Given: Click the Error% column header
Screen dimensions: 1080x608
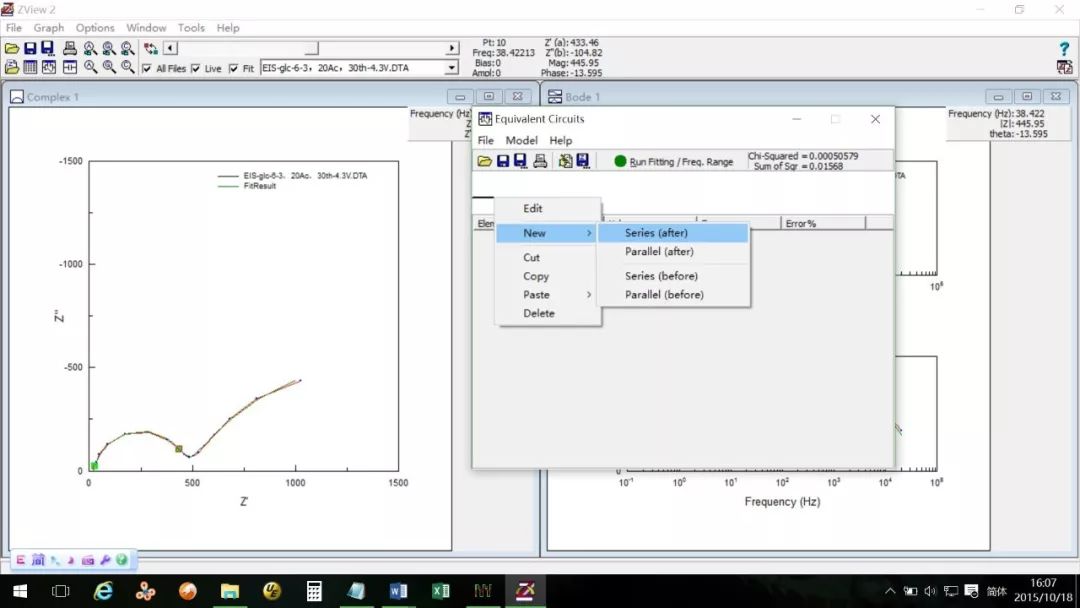Looking at the screenshot, I should click(823, 224).
